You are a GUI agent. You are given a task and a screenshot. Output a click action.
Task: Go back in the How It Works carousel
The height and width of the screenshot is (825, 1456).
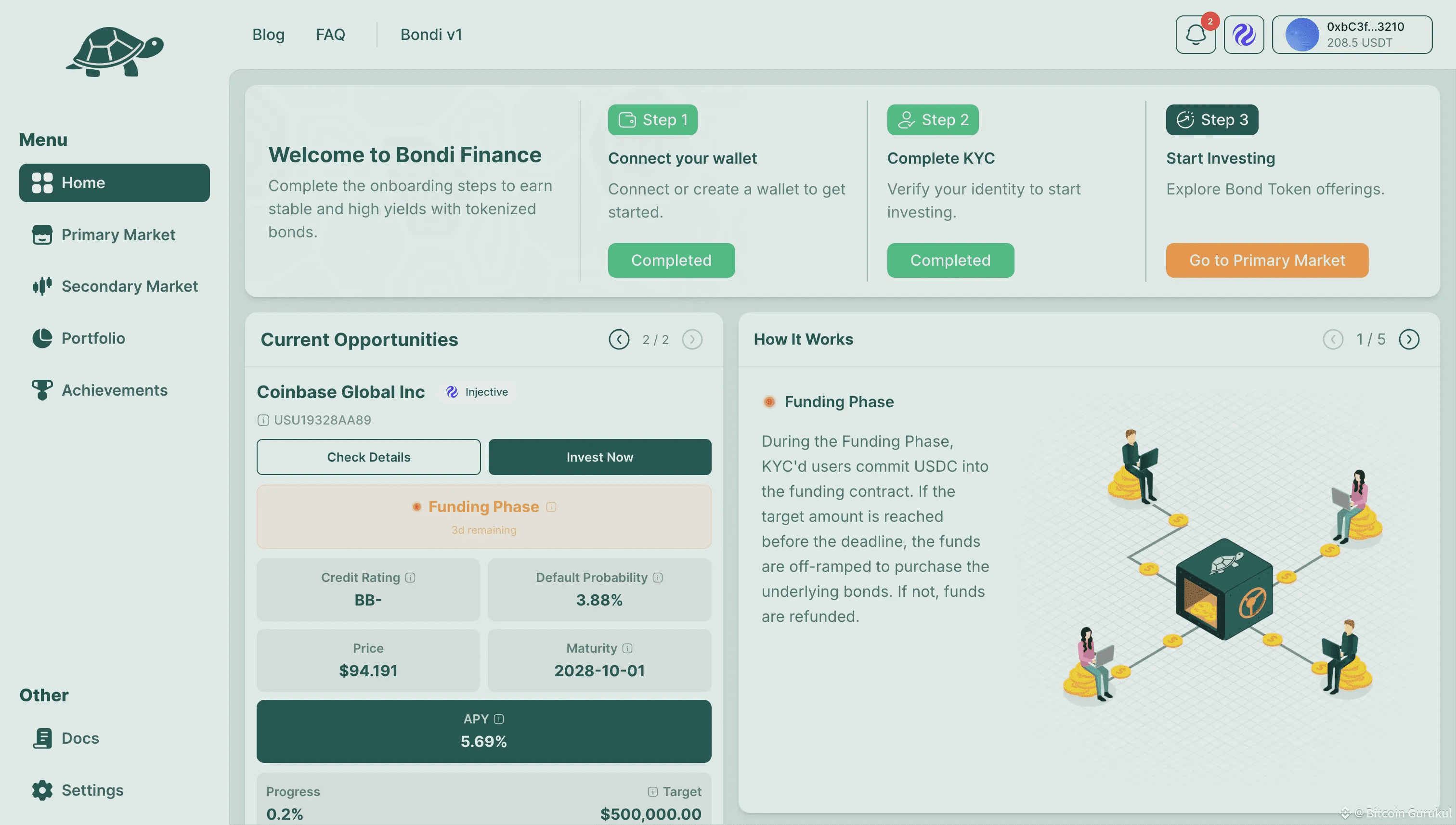click(x=1333, y=339)
